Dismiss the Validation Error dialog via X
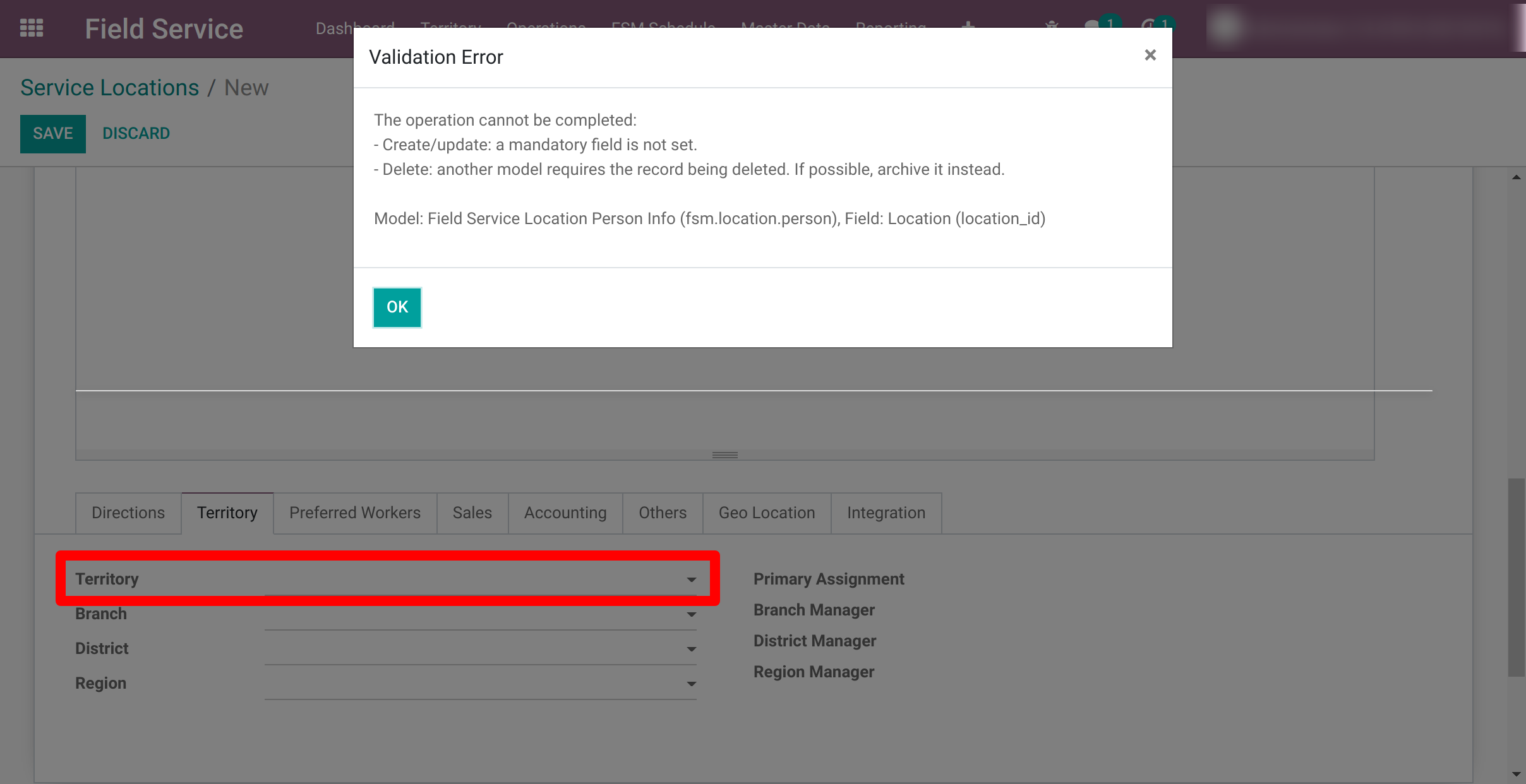1526x784 pixels. coord(1149,56)
